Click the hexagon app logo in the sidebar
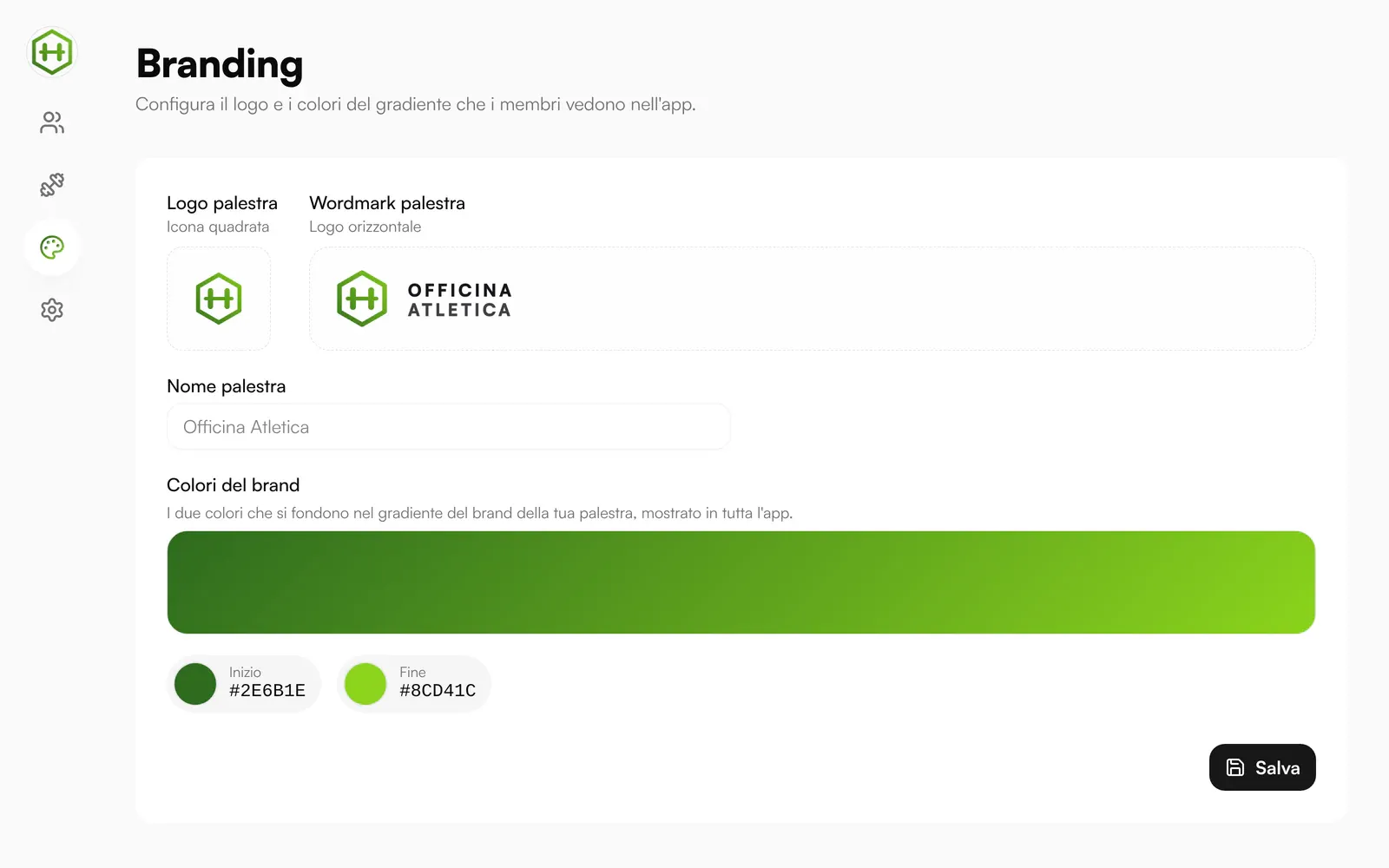This screenshot has width=1389, height=868. coord(52,52)
